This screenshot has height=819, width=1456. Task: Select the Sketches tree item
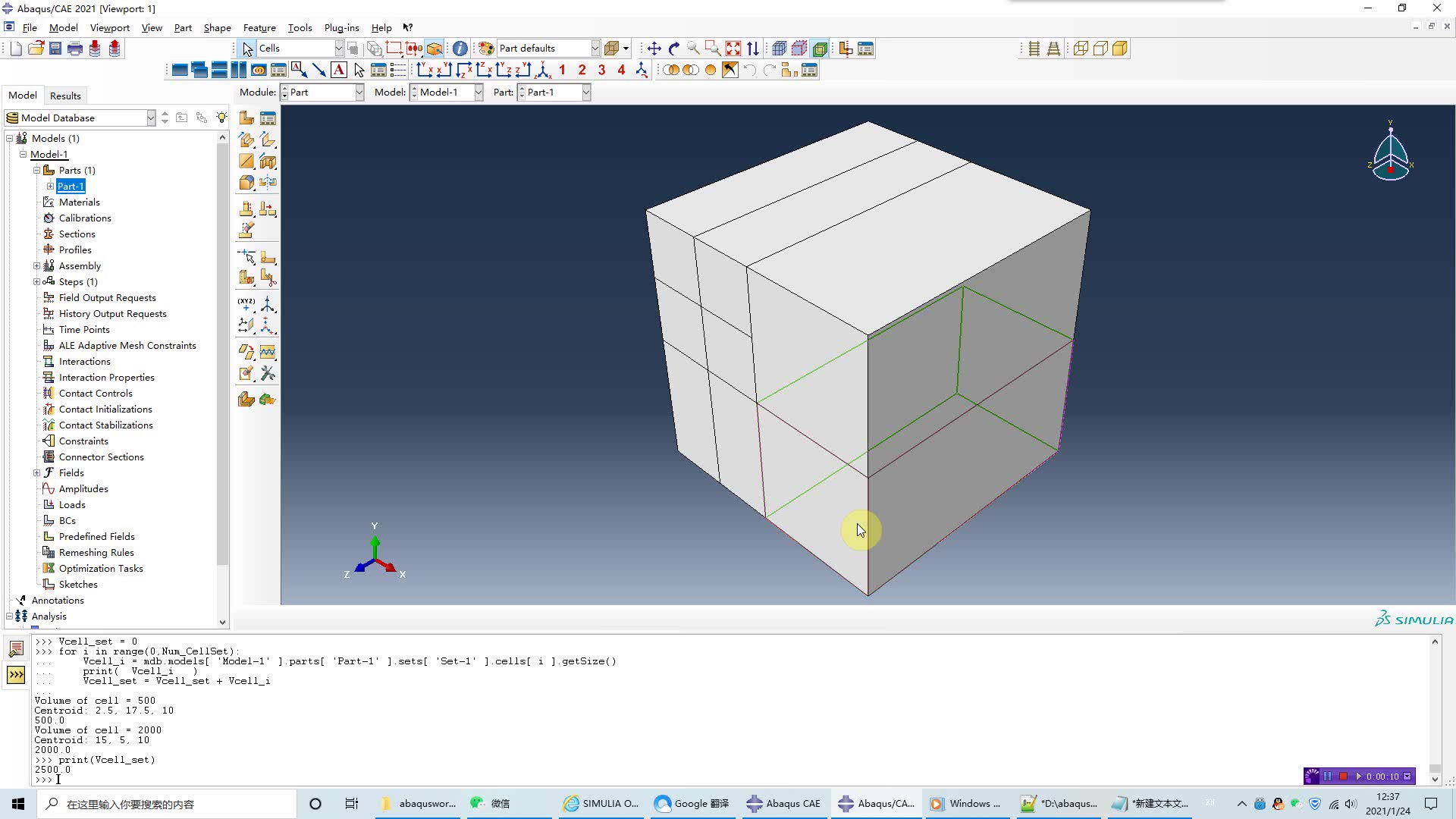pos(77,584)
